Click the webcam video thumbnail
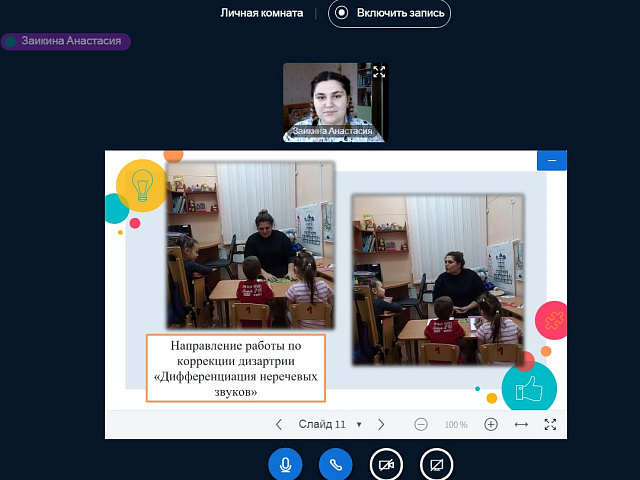Screen dimensions: 640x480 click(335, 98)
